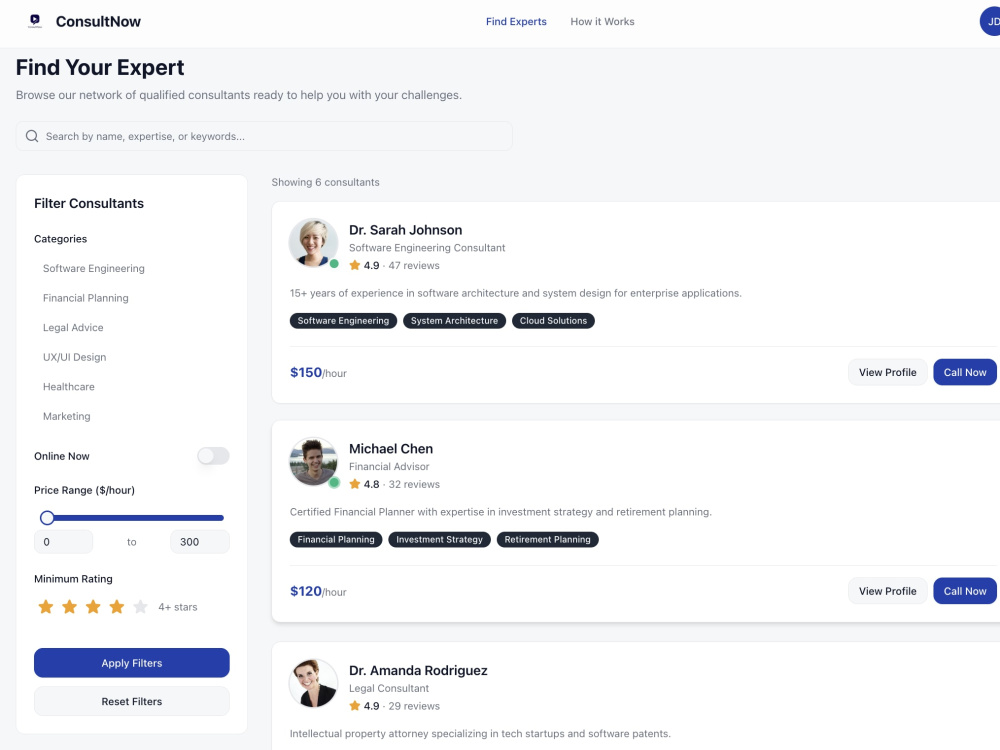Set minimum rating to four stars
Image resolution: width=1000 pixels, height=750 pixels.
coord(117,607)
